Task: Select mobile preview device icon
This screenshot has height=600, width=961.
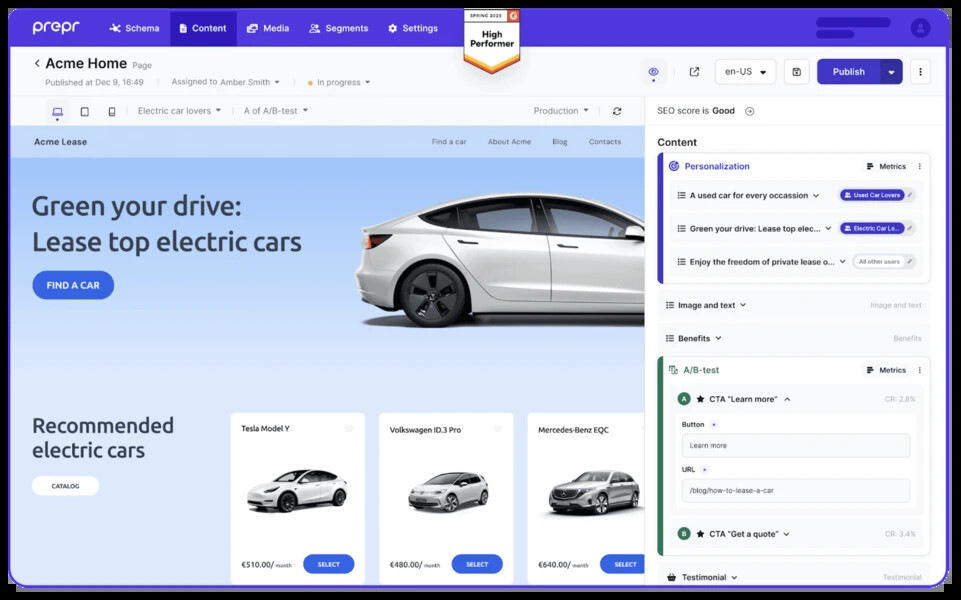Action: pos(112,112)
